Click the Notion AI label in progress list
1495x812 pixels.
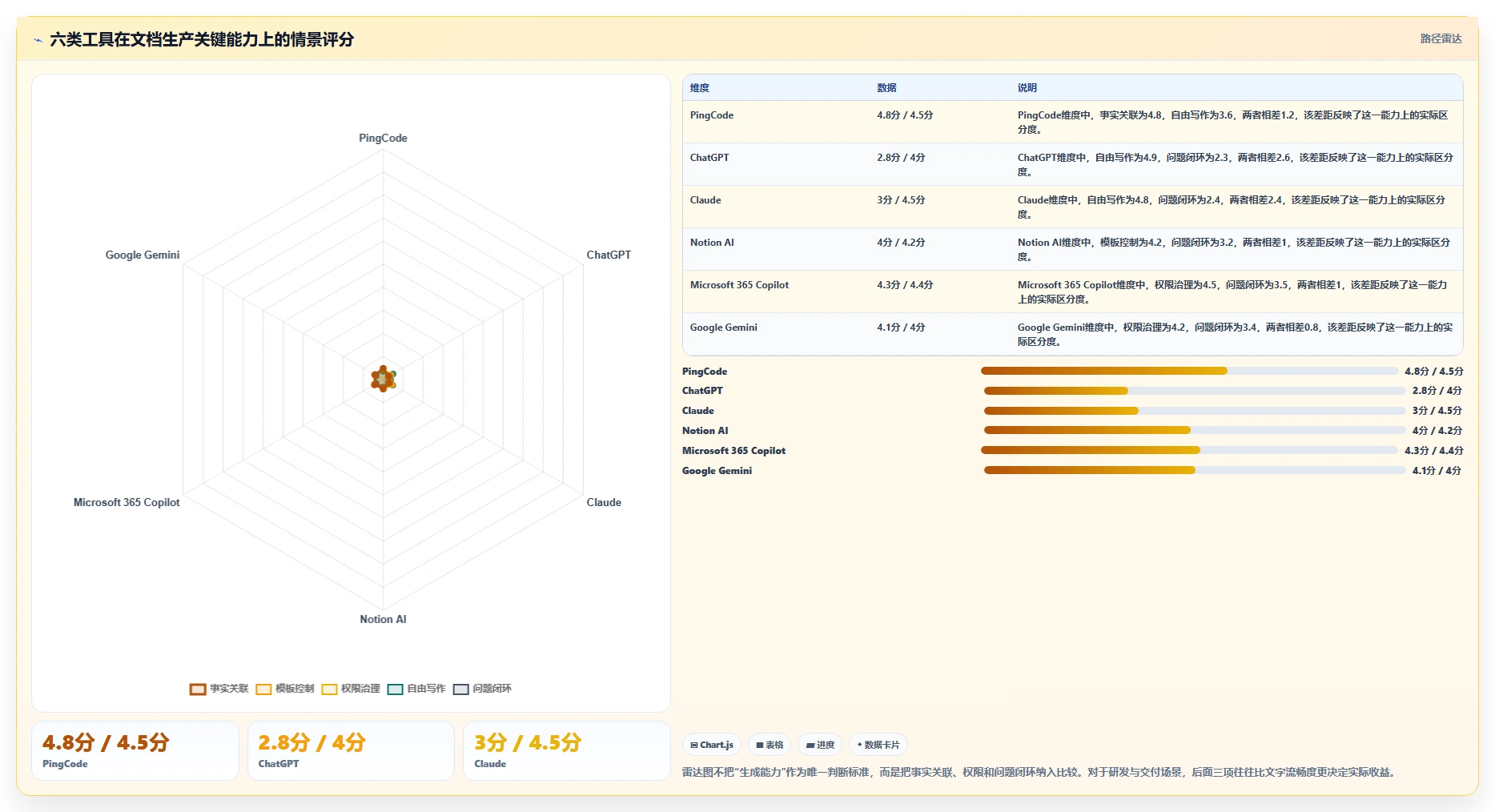[x=705, y=431]
